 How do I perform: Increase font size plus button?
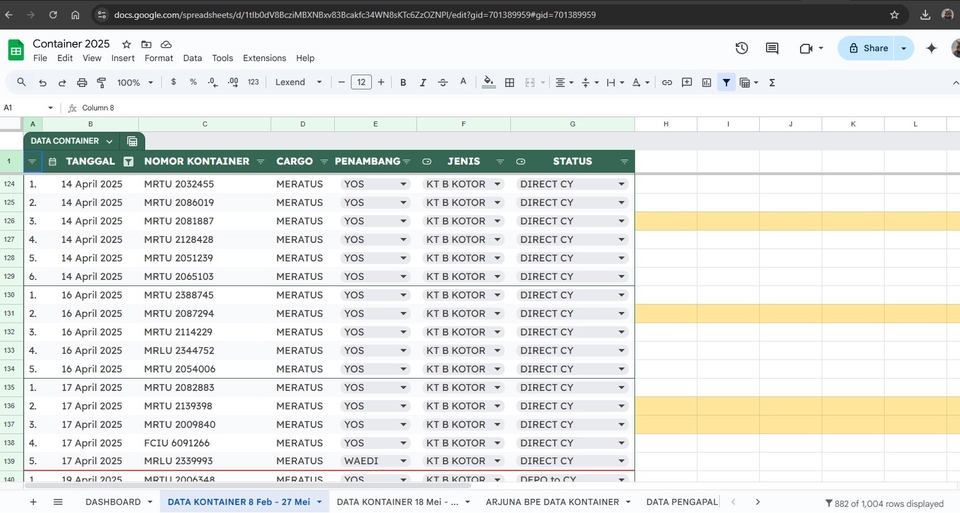[x=381, y=82]
